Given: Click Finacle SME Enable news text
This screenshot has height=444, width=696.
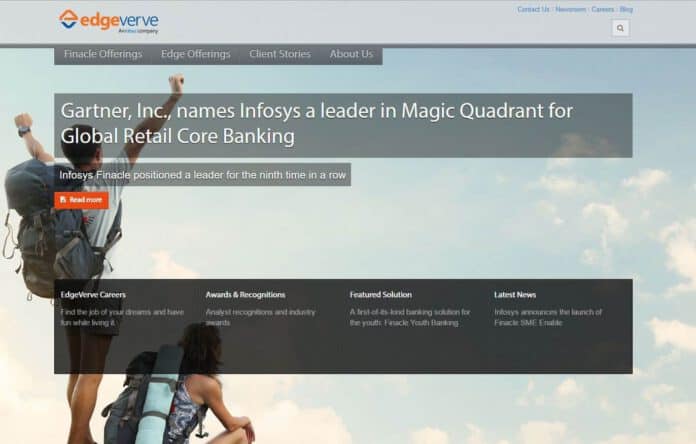Looking at the screenshot, I should pyautogui.click(x=548, y=317).
